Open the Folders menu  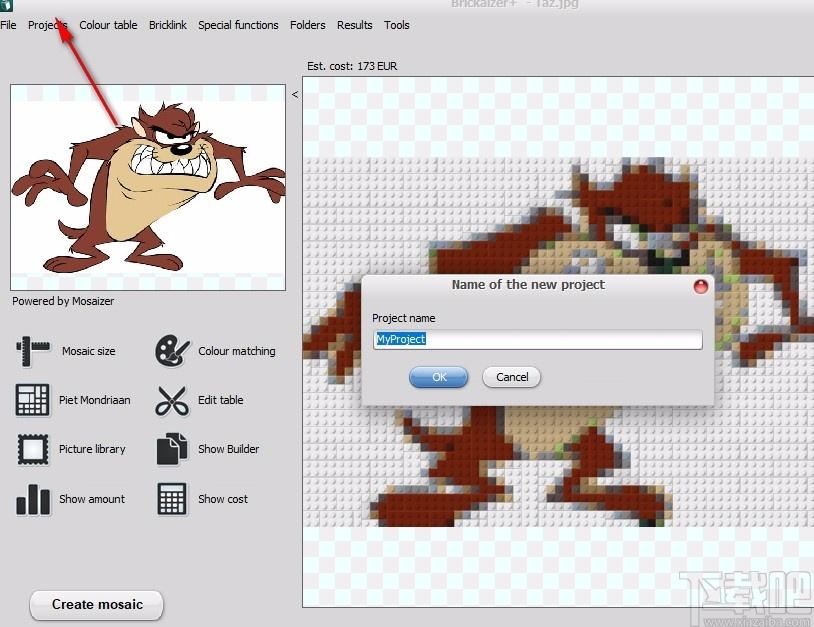308,25
